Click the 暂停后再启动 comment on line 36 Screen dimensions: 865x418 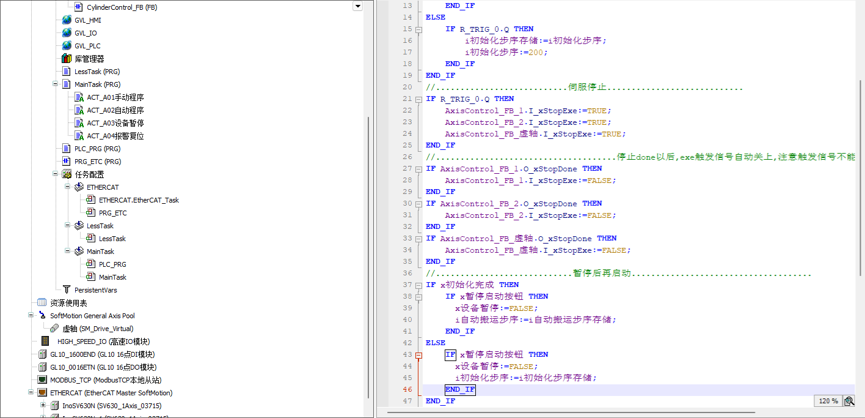point(602,274)
